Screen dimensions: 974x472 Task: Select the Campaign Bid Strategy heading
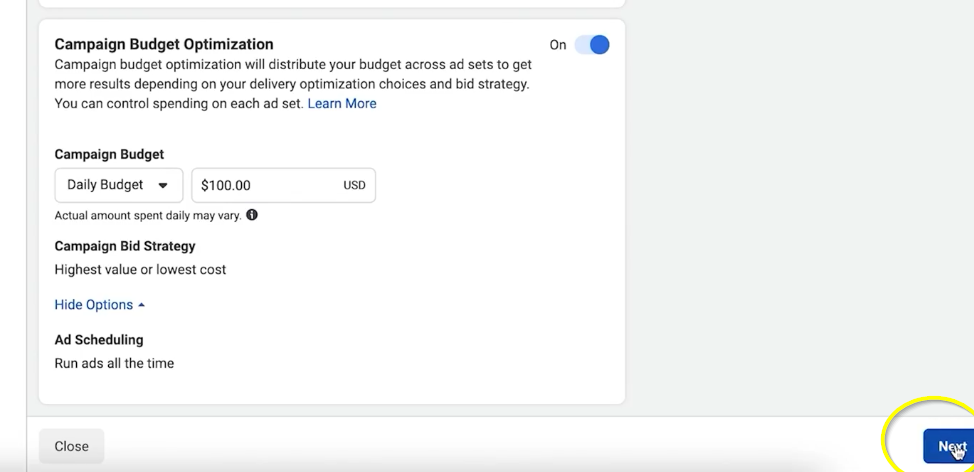click(x=125, y=246)
